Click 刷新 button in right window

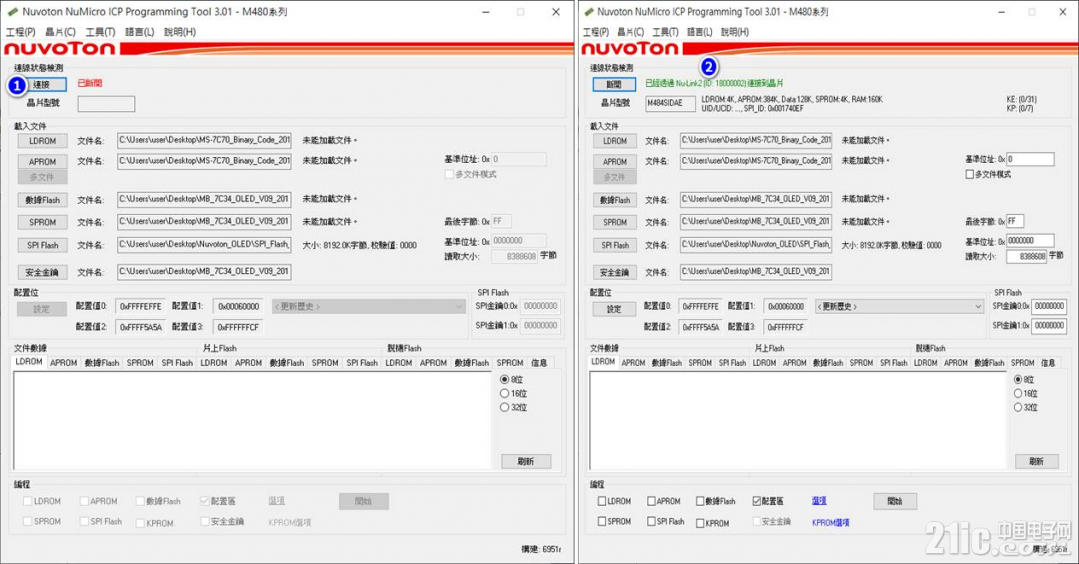(x=1036, y=462)
